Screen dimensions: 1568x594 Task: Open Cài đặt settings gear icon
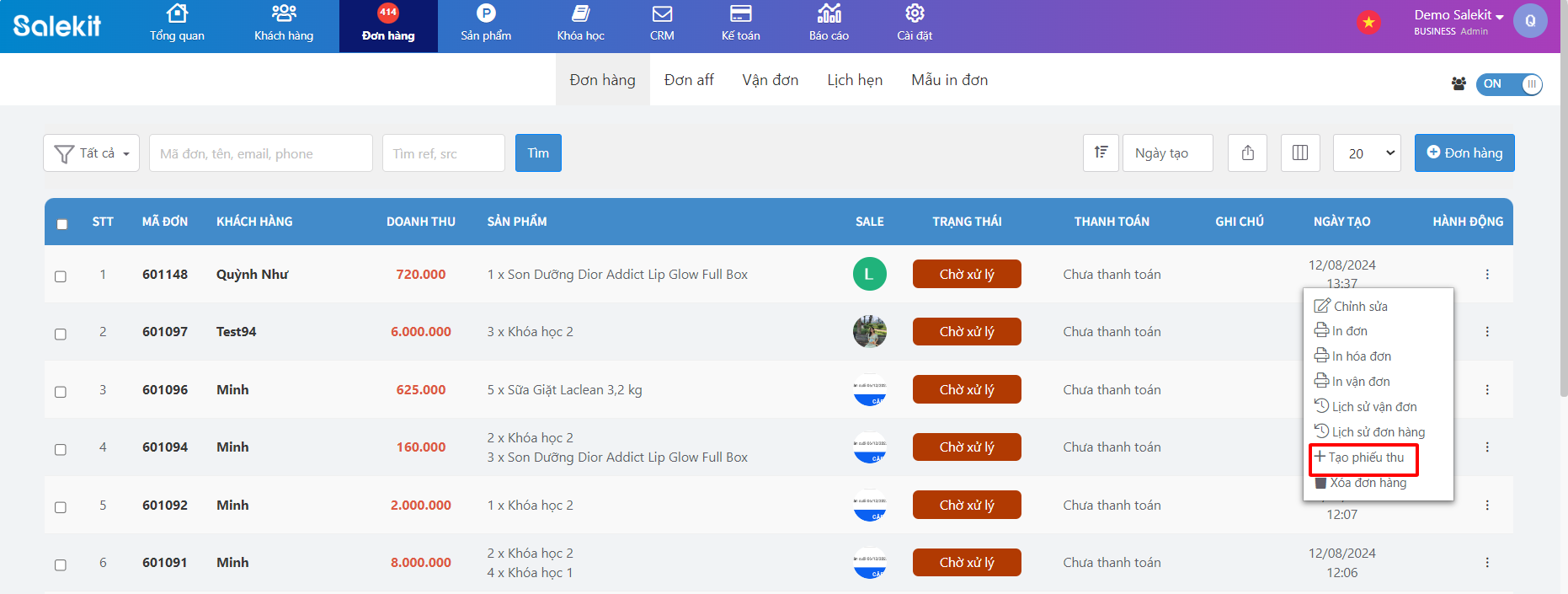(915, 14)
